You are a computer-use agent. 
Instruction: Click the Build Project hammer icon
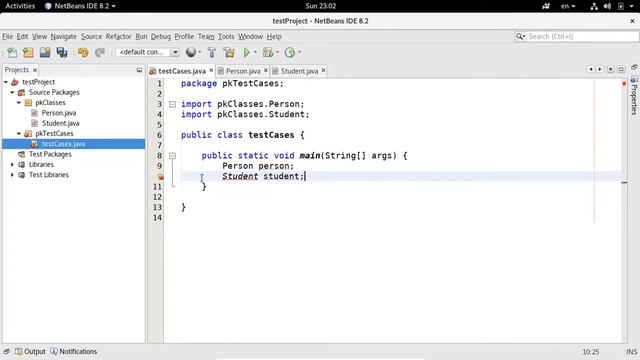click(211, 52)
